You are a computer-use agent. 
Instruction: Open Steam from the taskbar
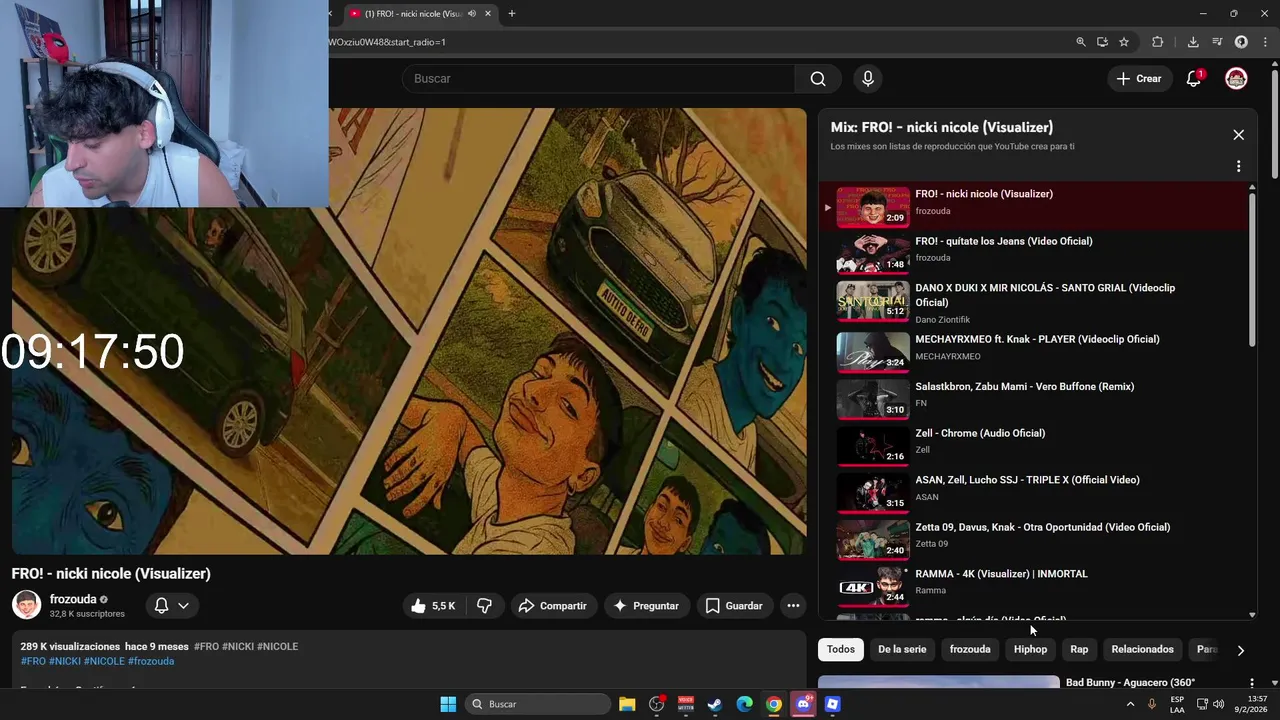[x=715, y=704]
